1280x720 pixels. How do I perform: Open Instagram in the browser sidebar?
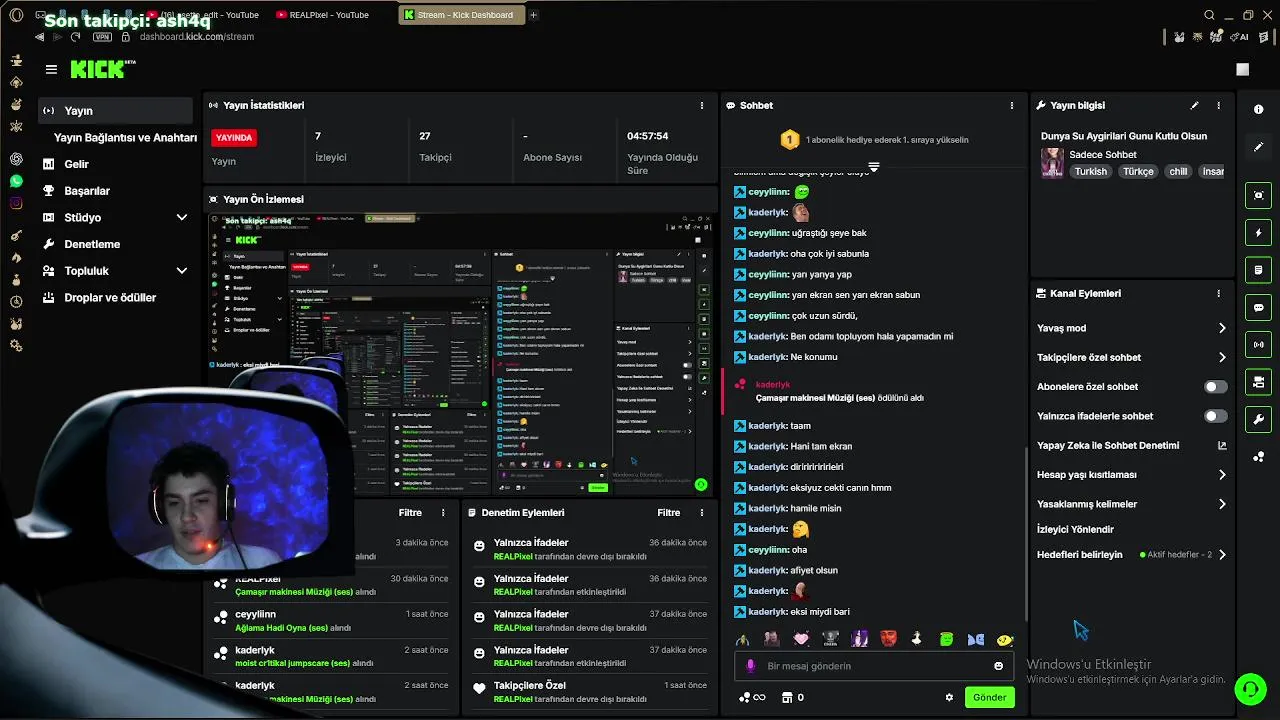tap(16, 203)
